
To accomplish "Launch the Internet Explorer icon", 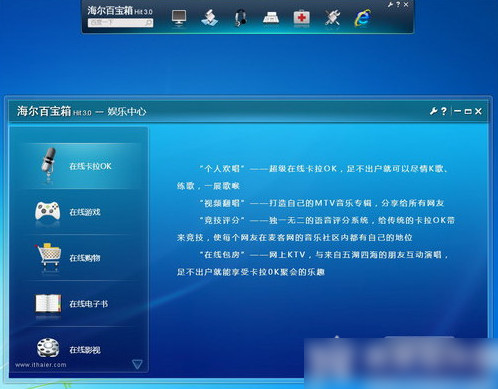I will coord(363,18).
